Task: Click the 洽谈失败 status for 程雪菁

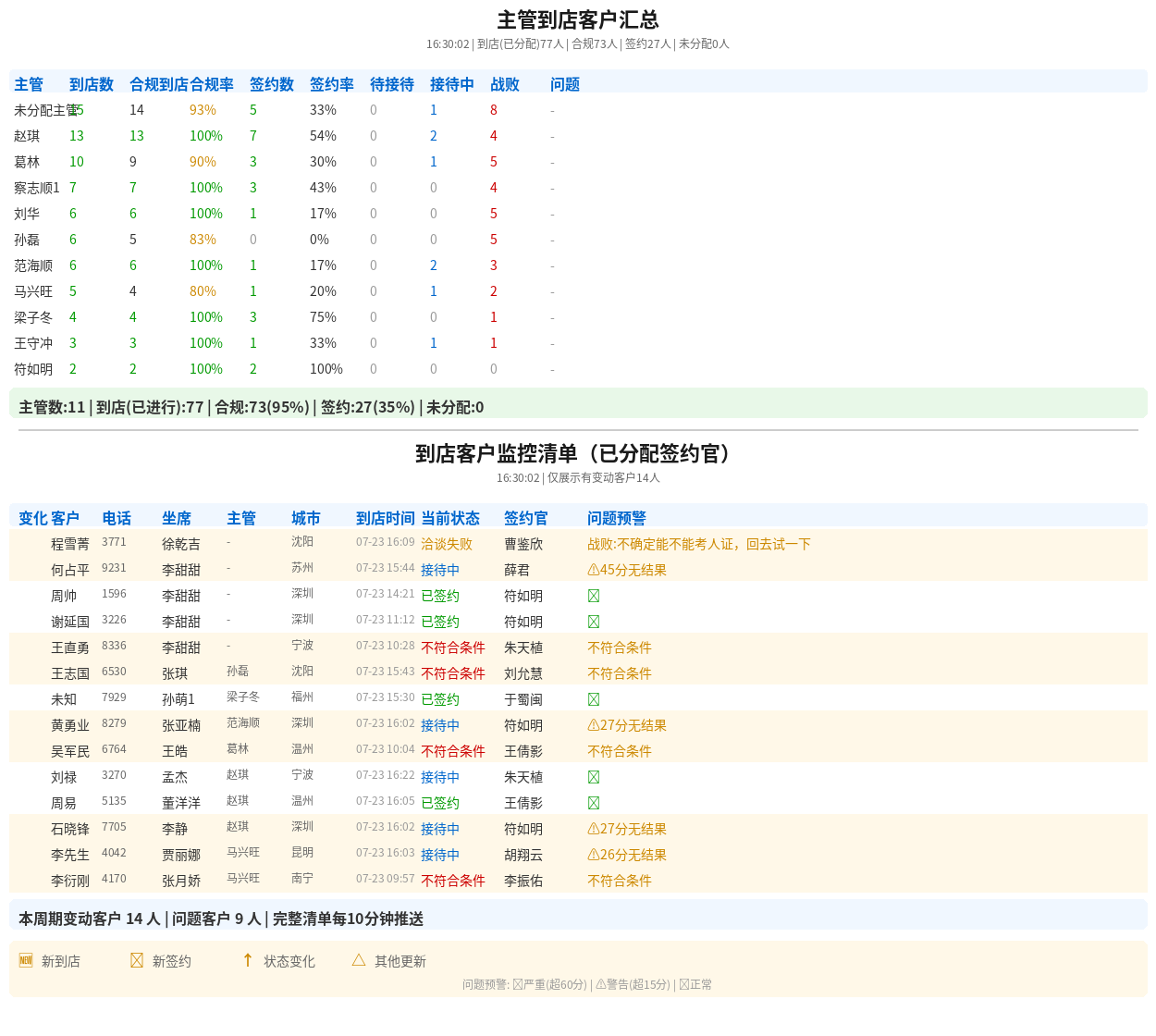Action: [x=447, y=544]
